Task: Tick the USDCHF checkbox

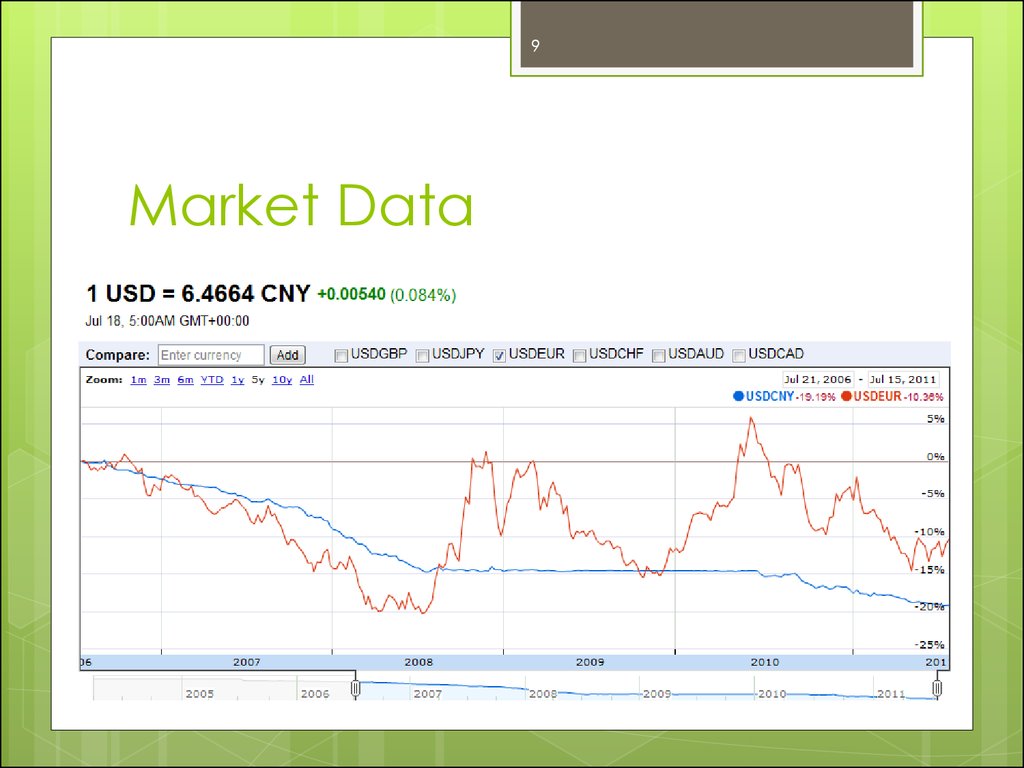Action: (x=579, y=356)
